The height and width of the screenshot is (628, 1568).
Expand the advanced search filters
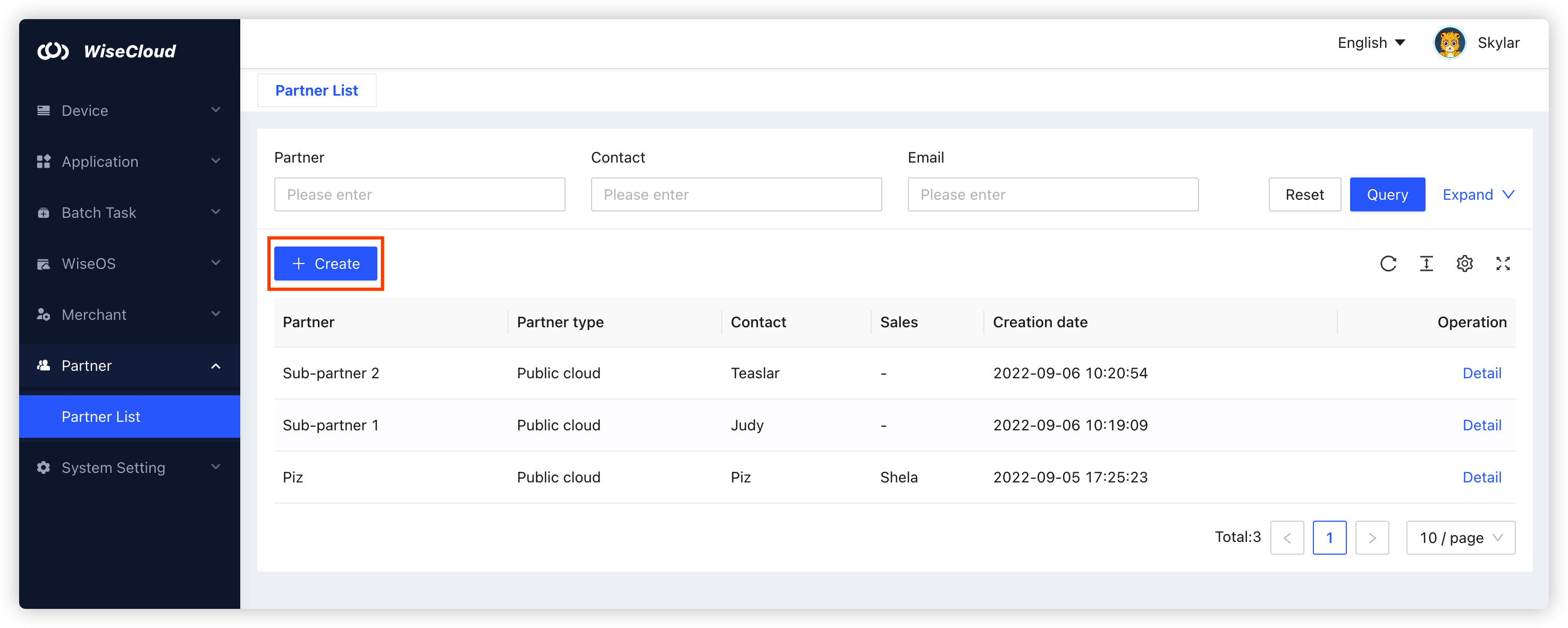pyautogui.click(x=1478, y=195)
